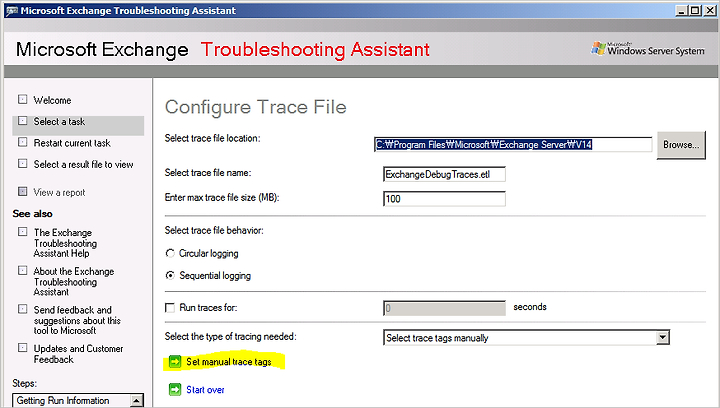Close the Troubleshooting Assistant window
720x408 pixels.
point(709,10)
